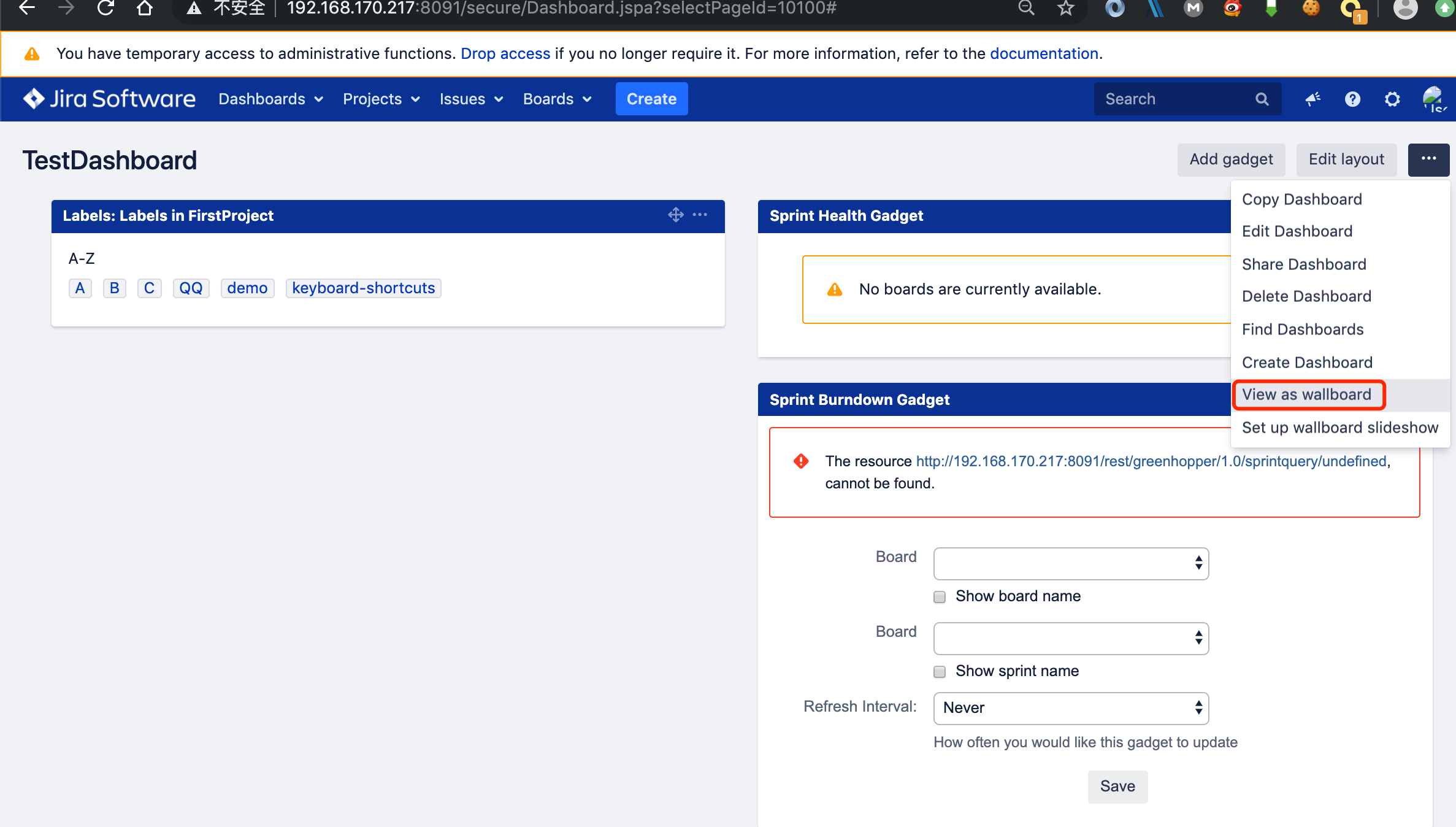
Task: Toggle Show board name checkbox
Action: pyautogui.click(x=940, y=597)
